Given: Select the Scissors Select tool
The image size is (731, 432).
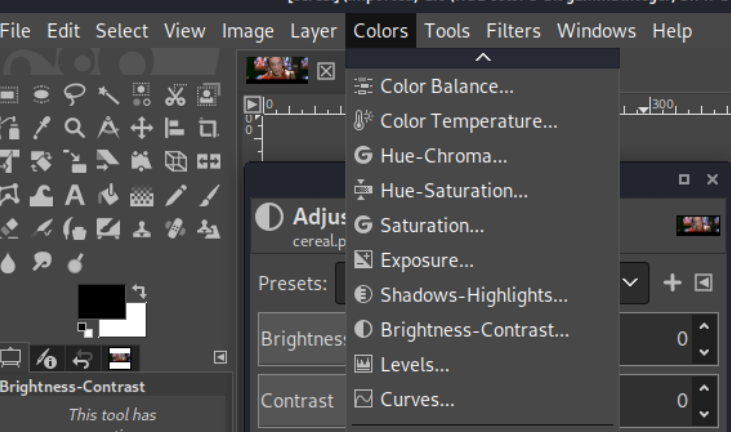Looking at the screenshot, I should tap(175, 95).
